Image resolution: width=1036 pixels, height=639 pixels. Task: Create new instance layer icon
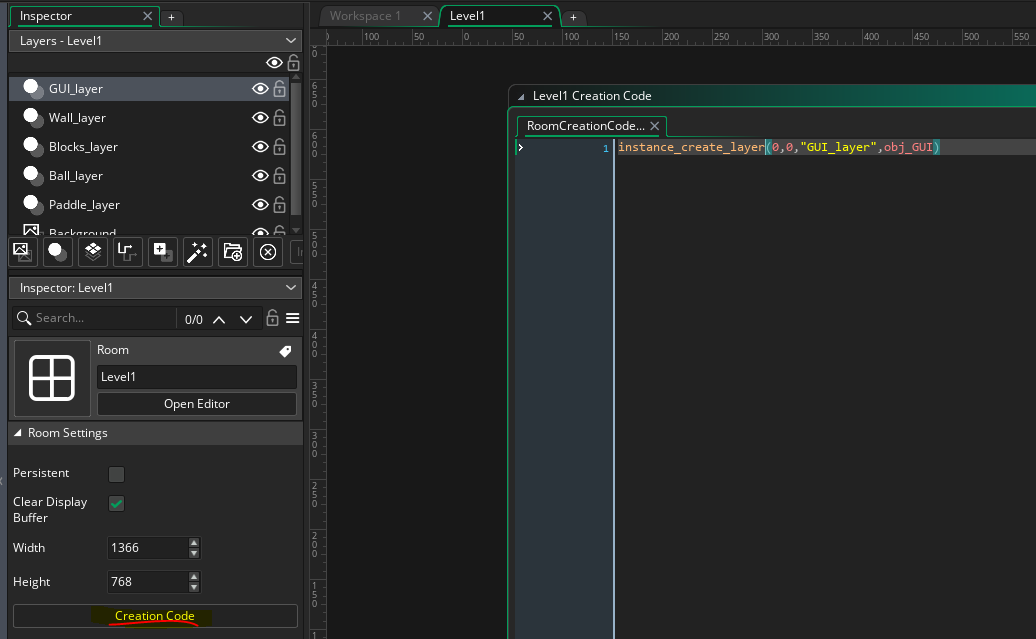(x=57, y=252)
